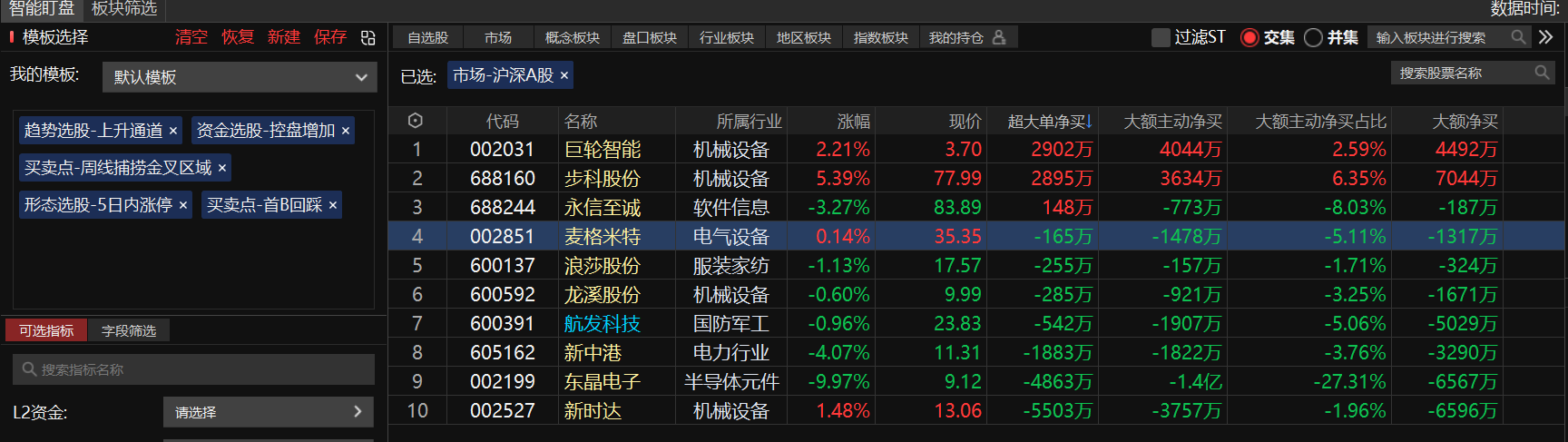Sort by 大额净买 column header
1568x442 pixels.
click(1465, 121)
